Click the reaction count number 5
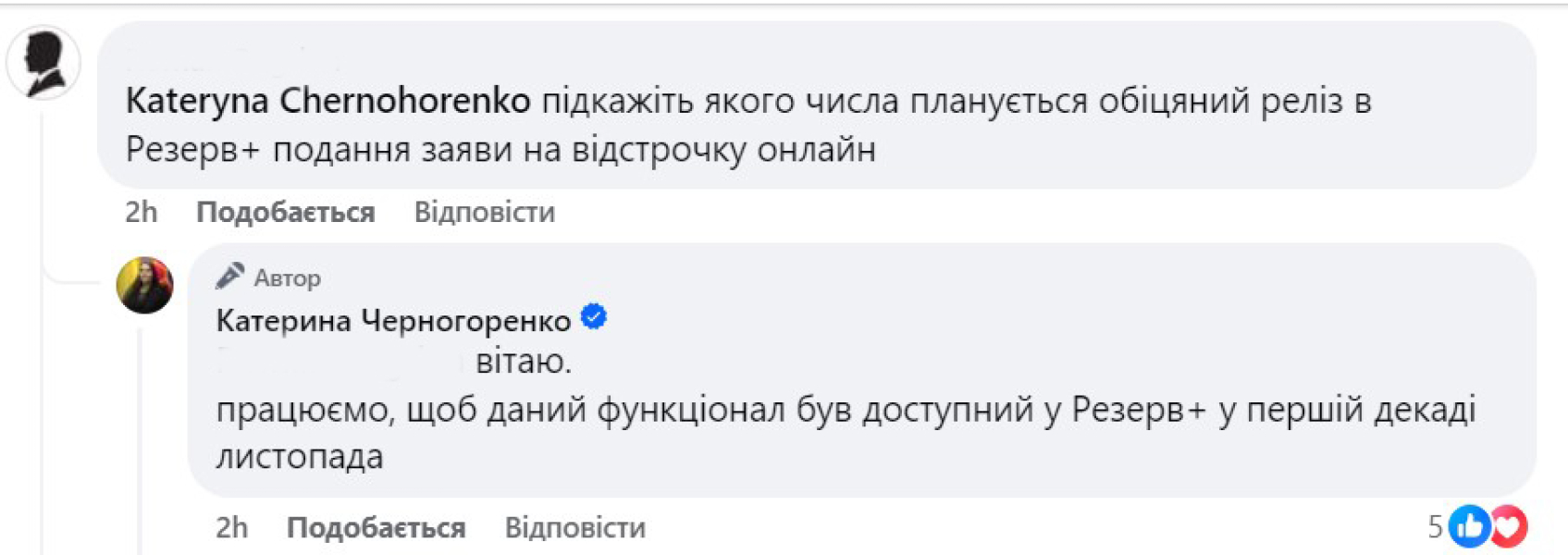Viewport: 1568px width, 555px height. (1435, 527)
